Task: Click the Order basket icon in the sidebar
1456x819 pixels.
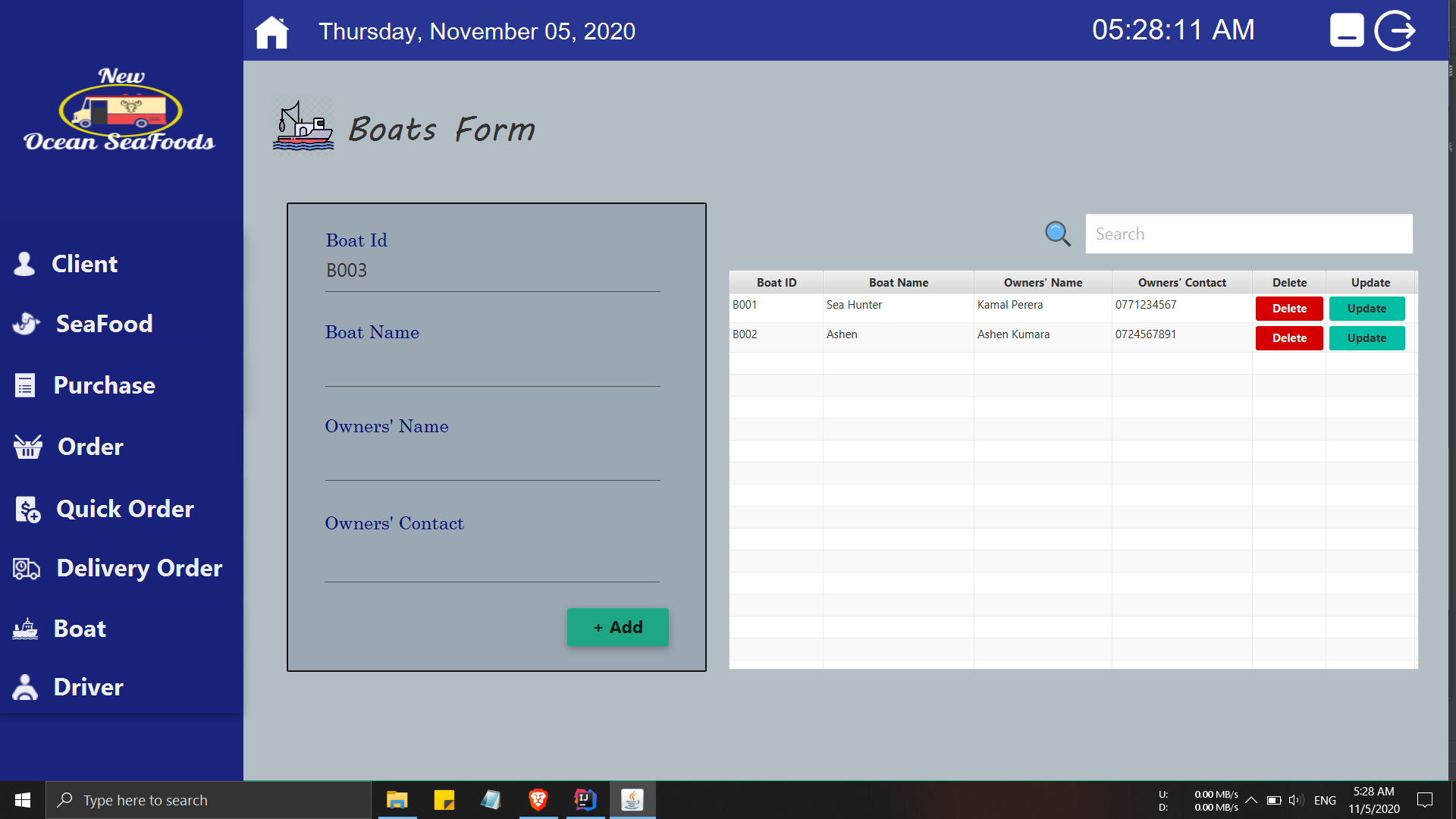Action: 25,447
